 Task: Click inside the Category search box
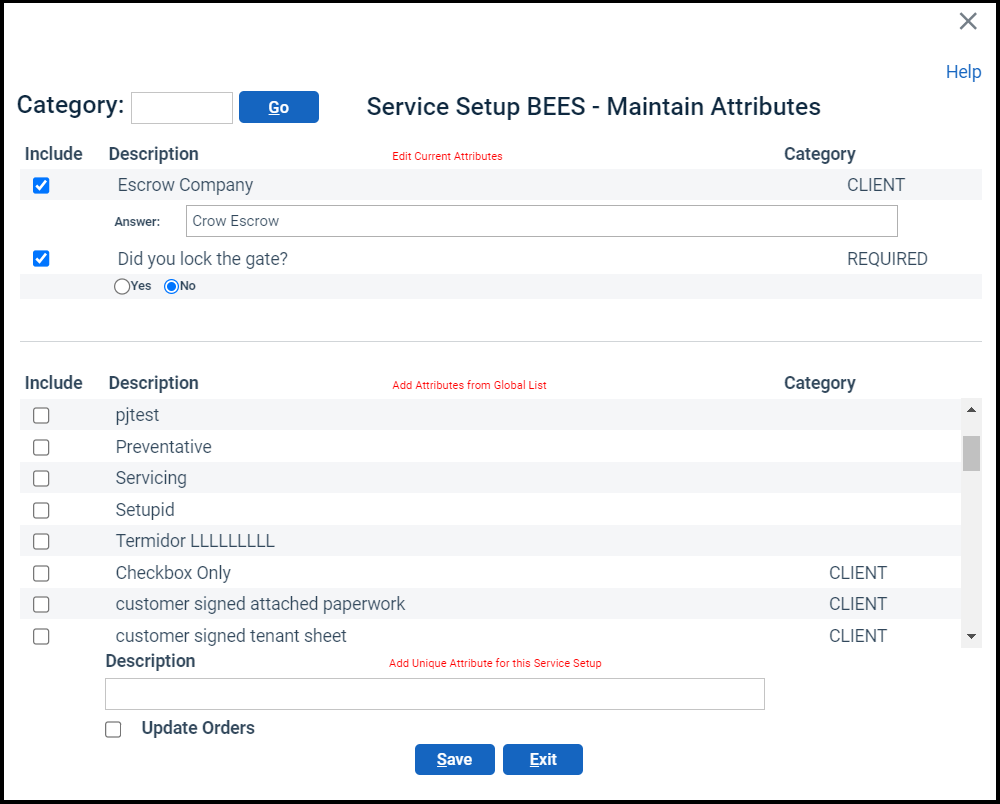(x=181, y=107)
